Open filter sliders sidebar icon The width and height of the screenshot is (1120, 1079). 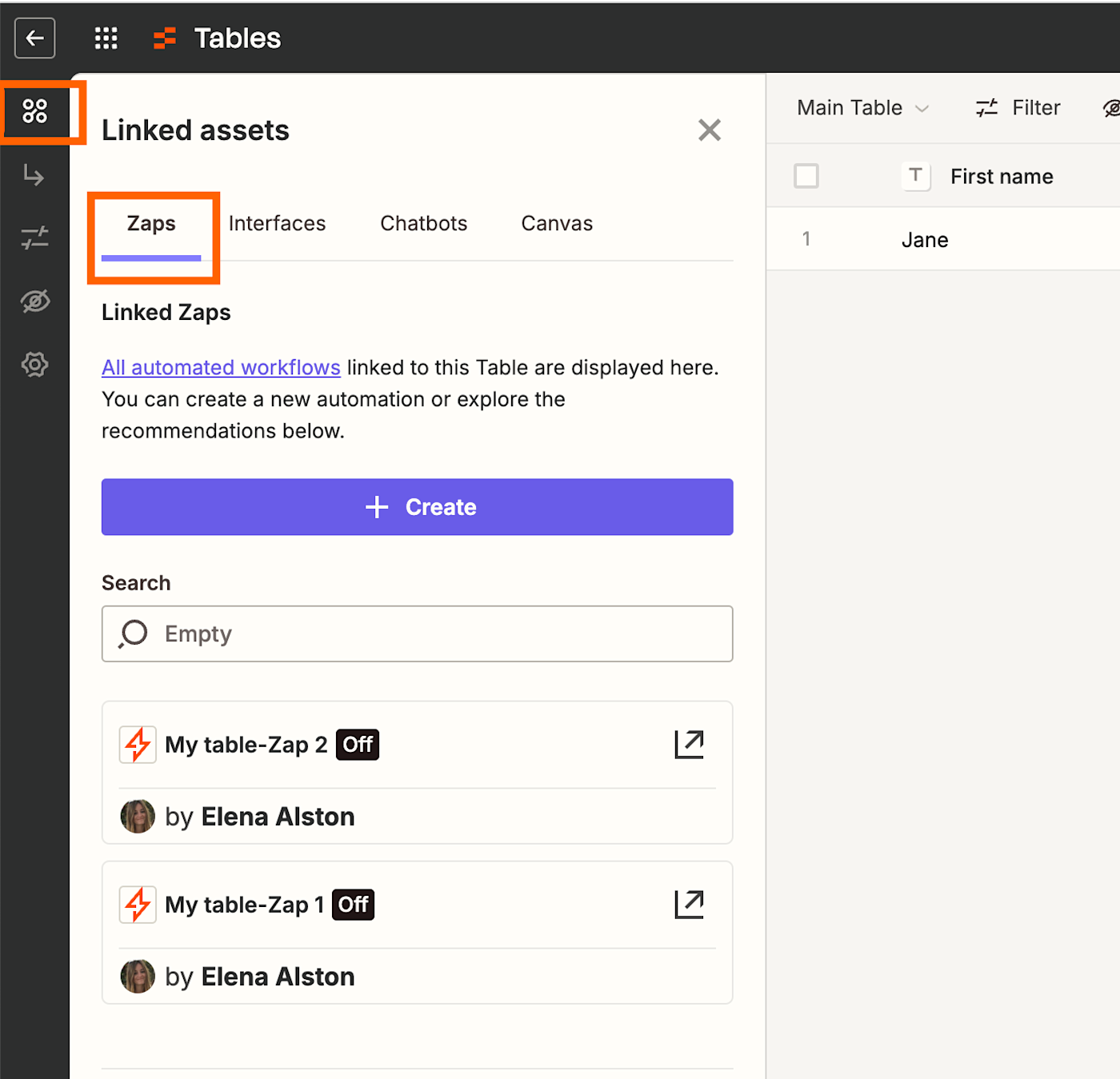(34, 238)
